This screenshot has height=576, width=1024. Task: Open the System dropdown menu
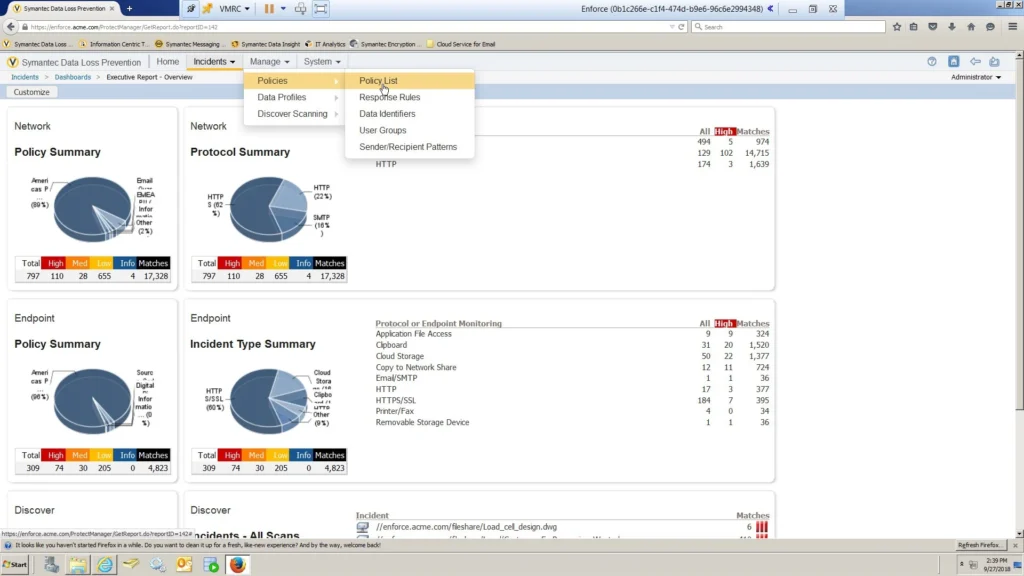[x=322, y=62]
